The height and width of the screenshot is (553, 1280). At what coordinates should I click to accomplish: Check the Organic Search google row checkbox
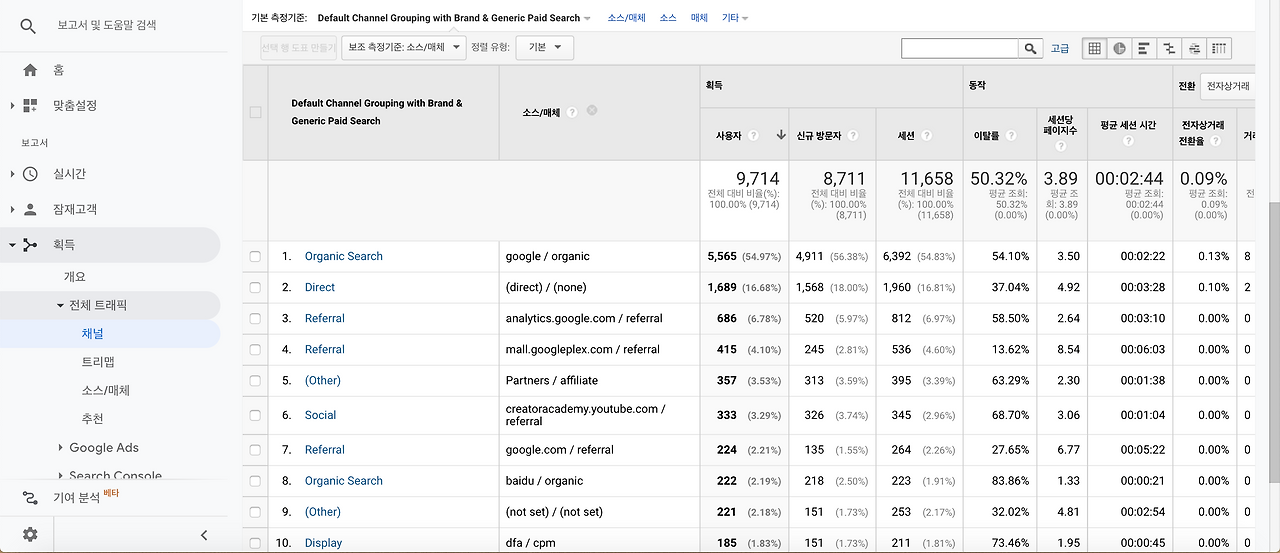click(255, 257)
